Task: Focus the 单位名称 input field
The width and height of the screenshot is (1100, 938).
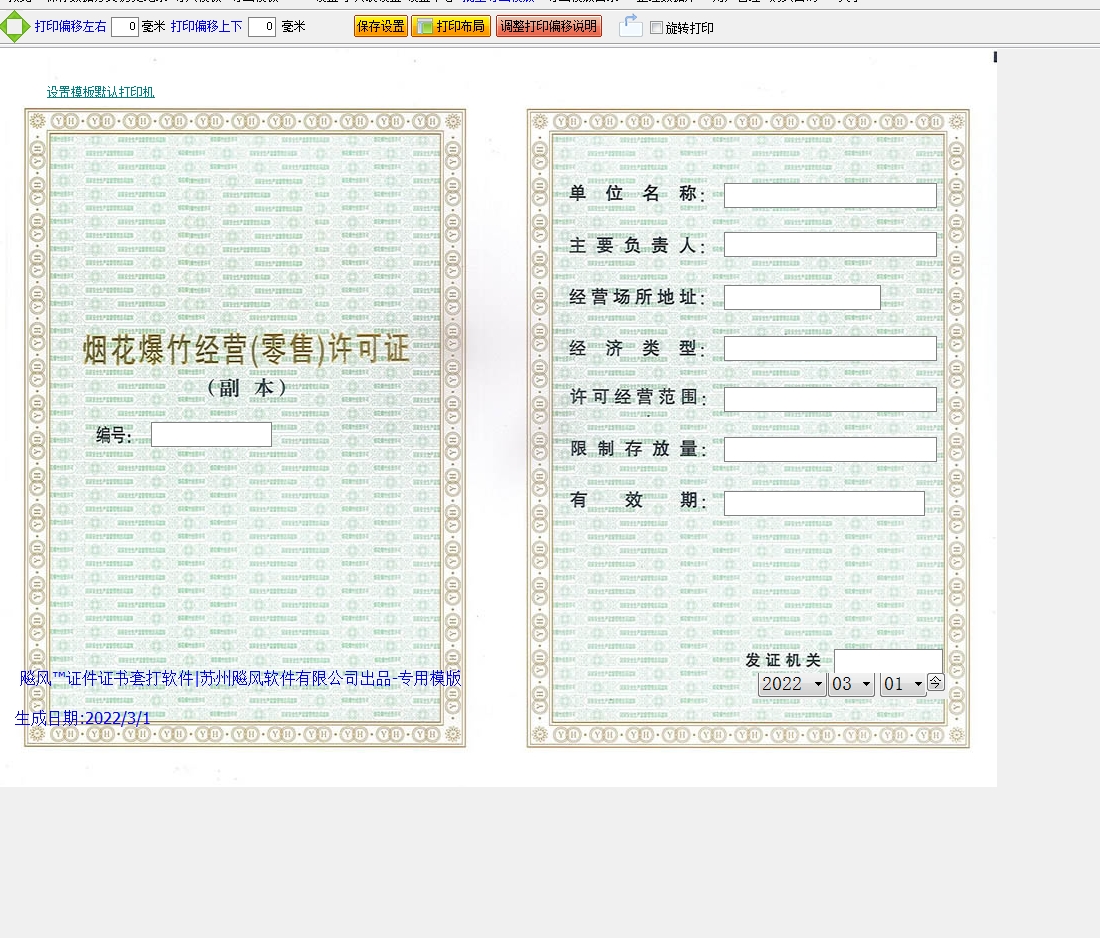Action: 830,195
